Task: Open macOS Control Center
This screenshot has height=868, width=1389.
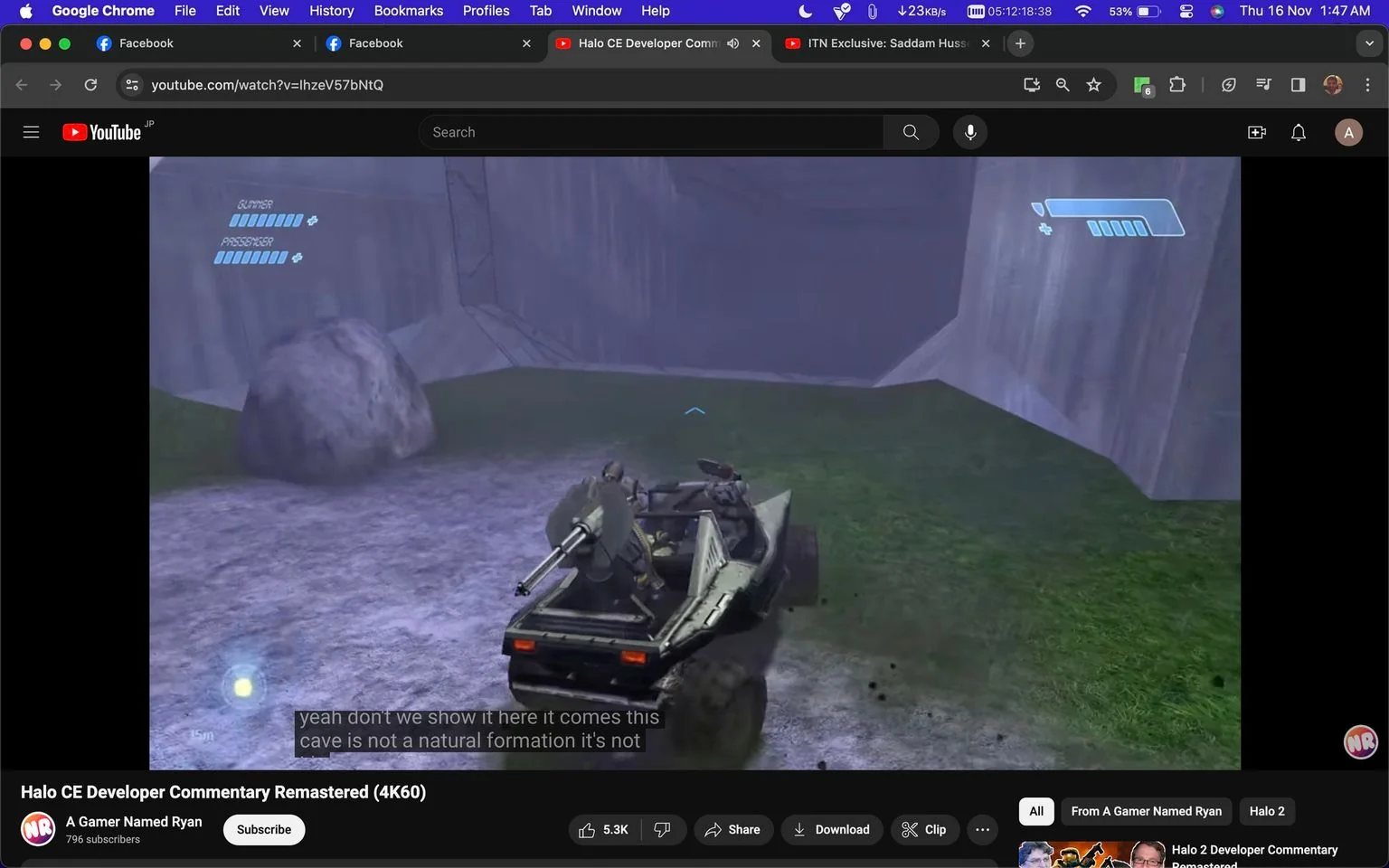Action: pyautogui.click(x=1186, y=11)
